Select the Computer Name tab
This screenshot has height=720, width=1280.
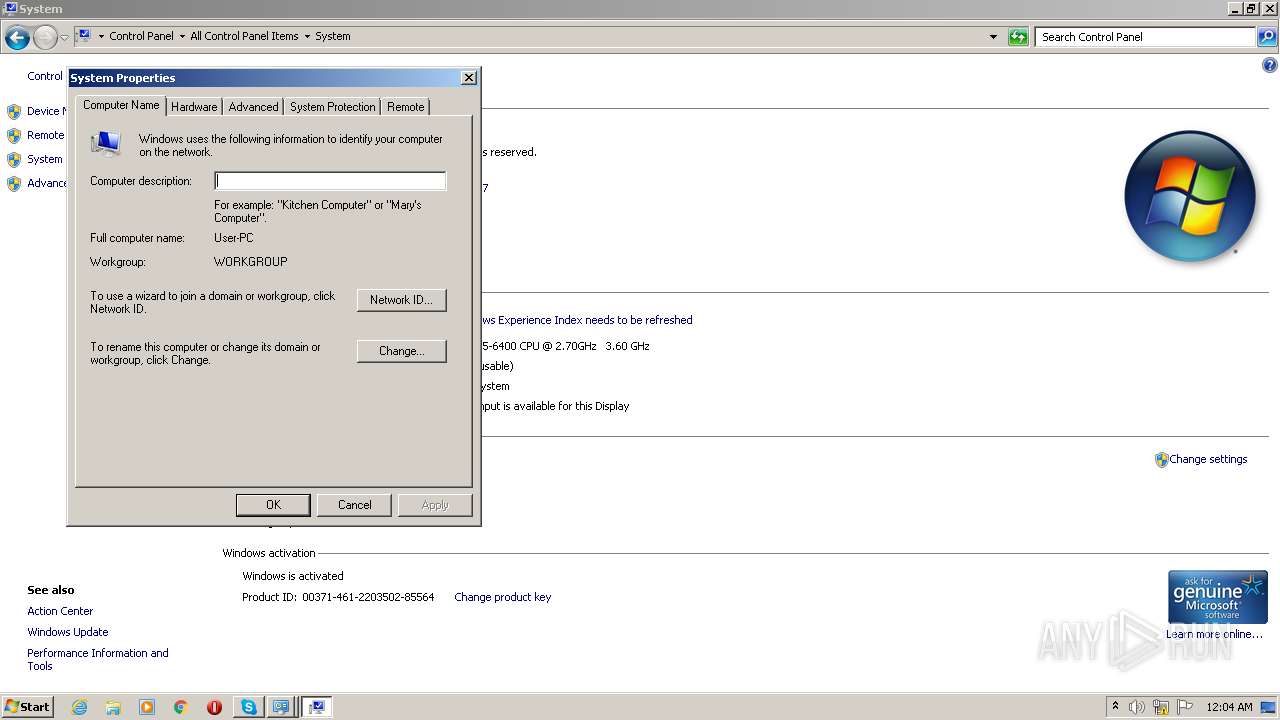121,105
